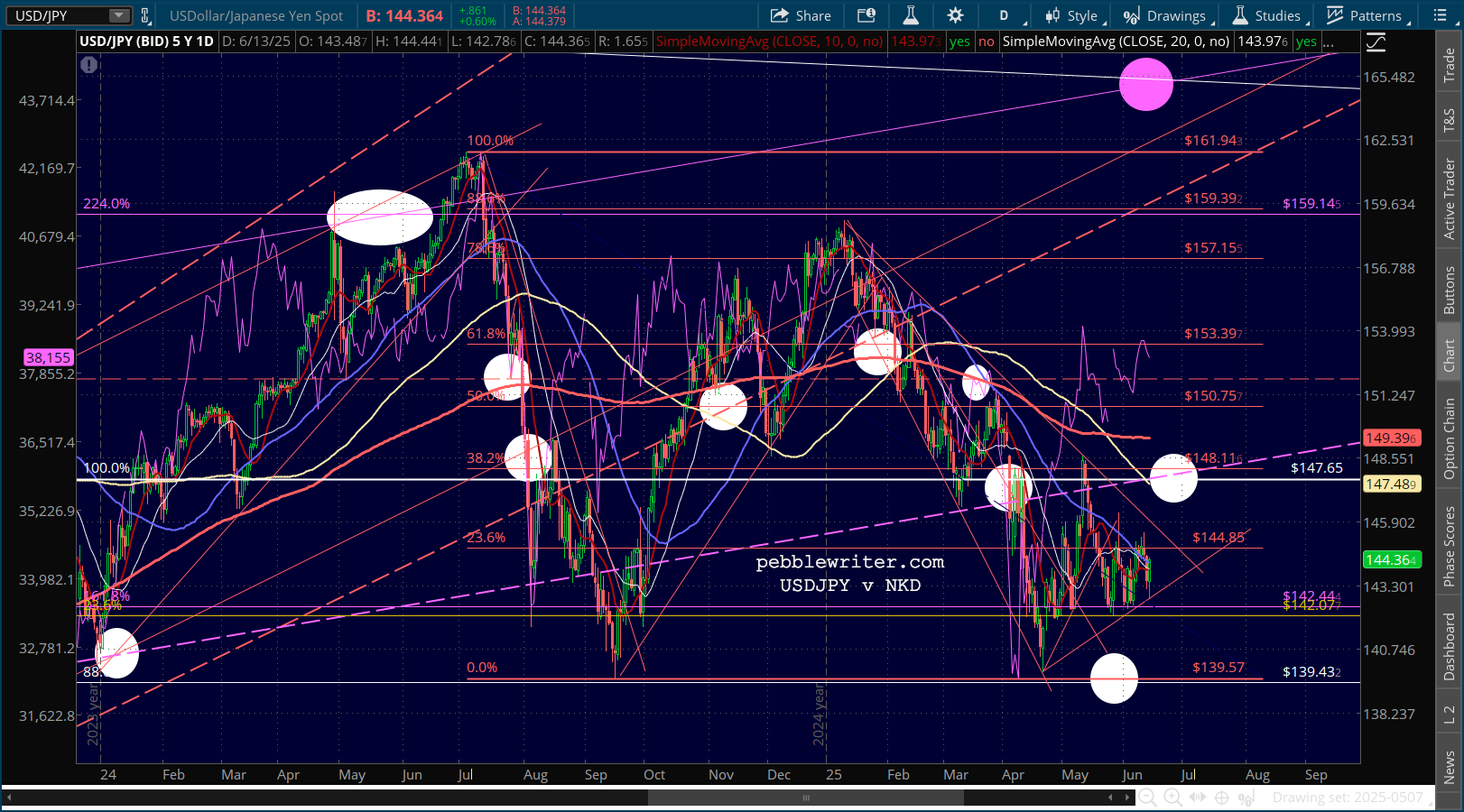1464x812 pixels.
Task: Click the horizontal time scrollbar thumb
Action: pyautogui.click(x=806, y=798)
